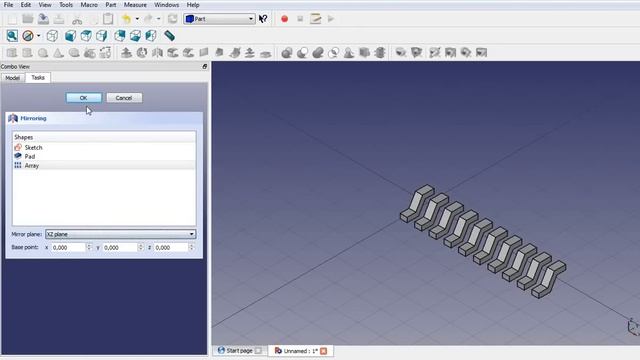
Task: Open the File menu
Action: pos(8,5)
